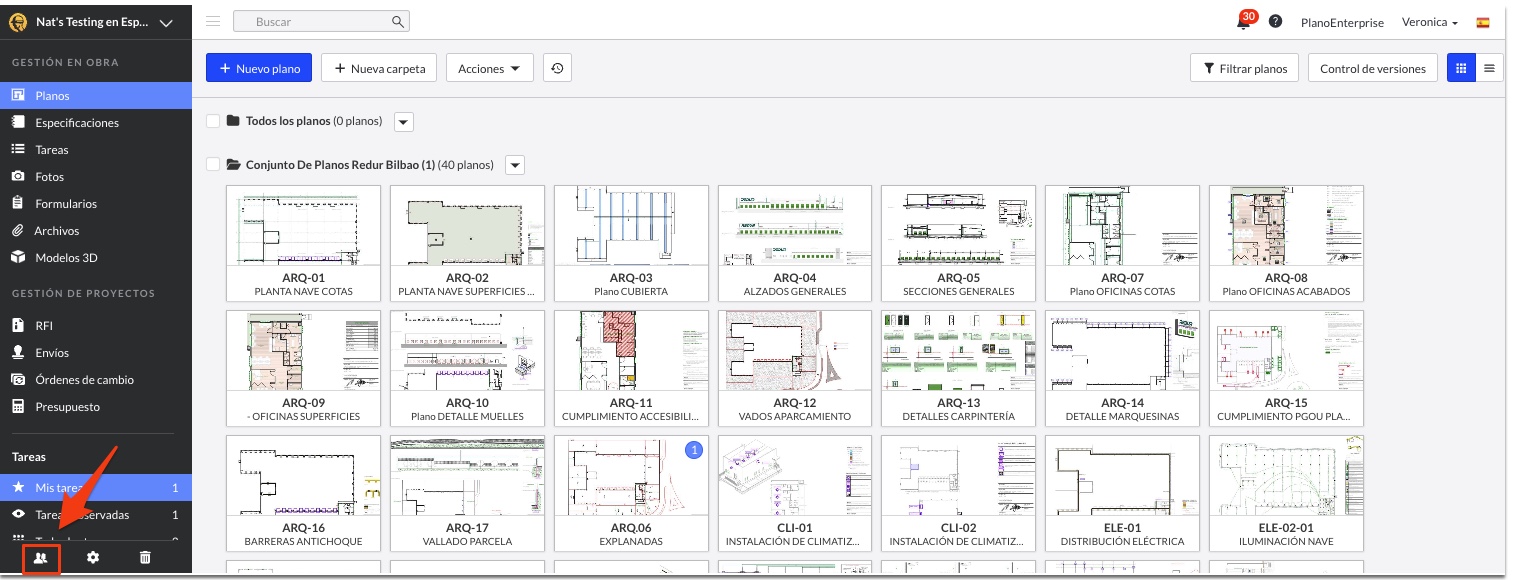Open the dropdown next to Todos los planos
The width and height of the screenshot is (1513, 580).
click(403, 122)
